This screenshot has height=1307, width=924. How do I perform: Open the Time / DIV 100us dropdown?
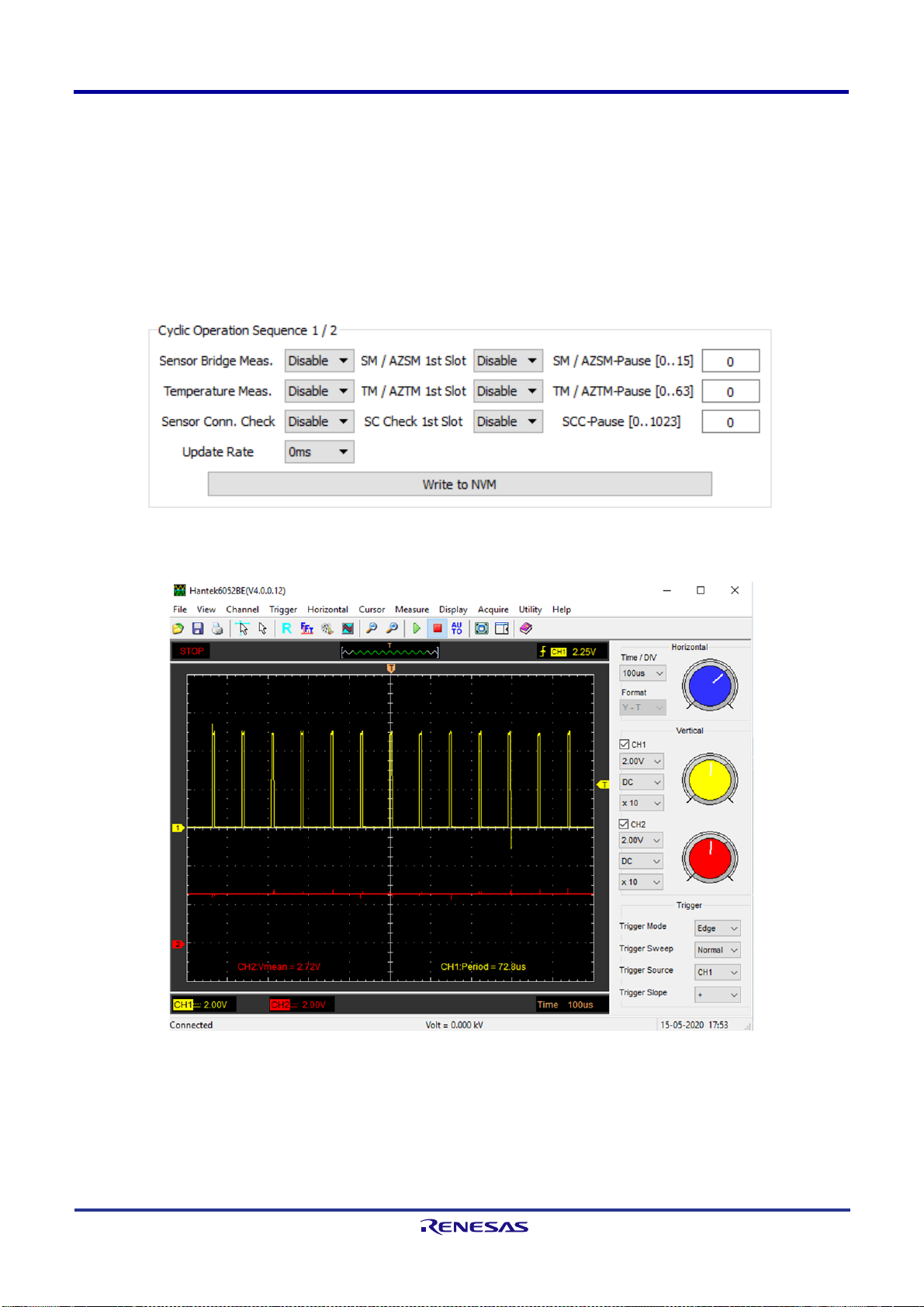point(642,673)
